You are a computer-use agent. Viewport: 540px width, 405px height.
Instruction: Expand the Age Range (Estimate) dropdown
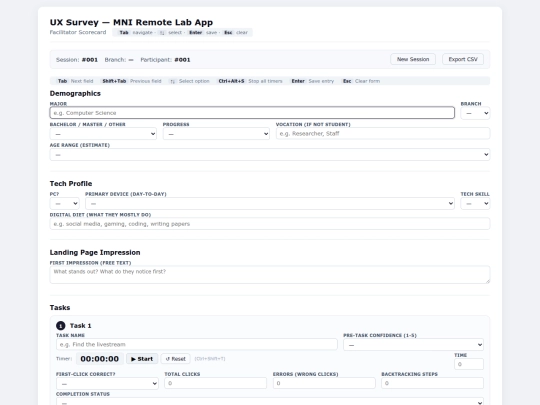[270, 154]
